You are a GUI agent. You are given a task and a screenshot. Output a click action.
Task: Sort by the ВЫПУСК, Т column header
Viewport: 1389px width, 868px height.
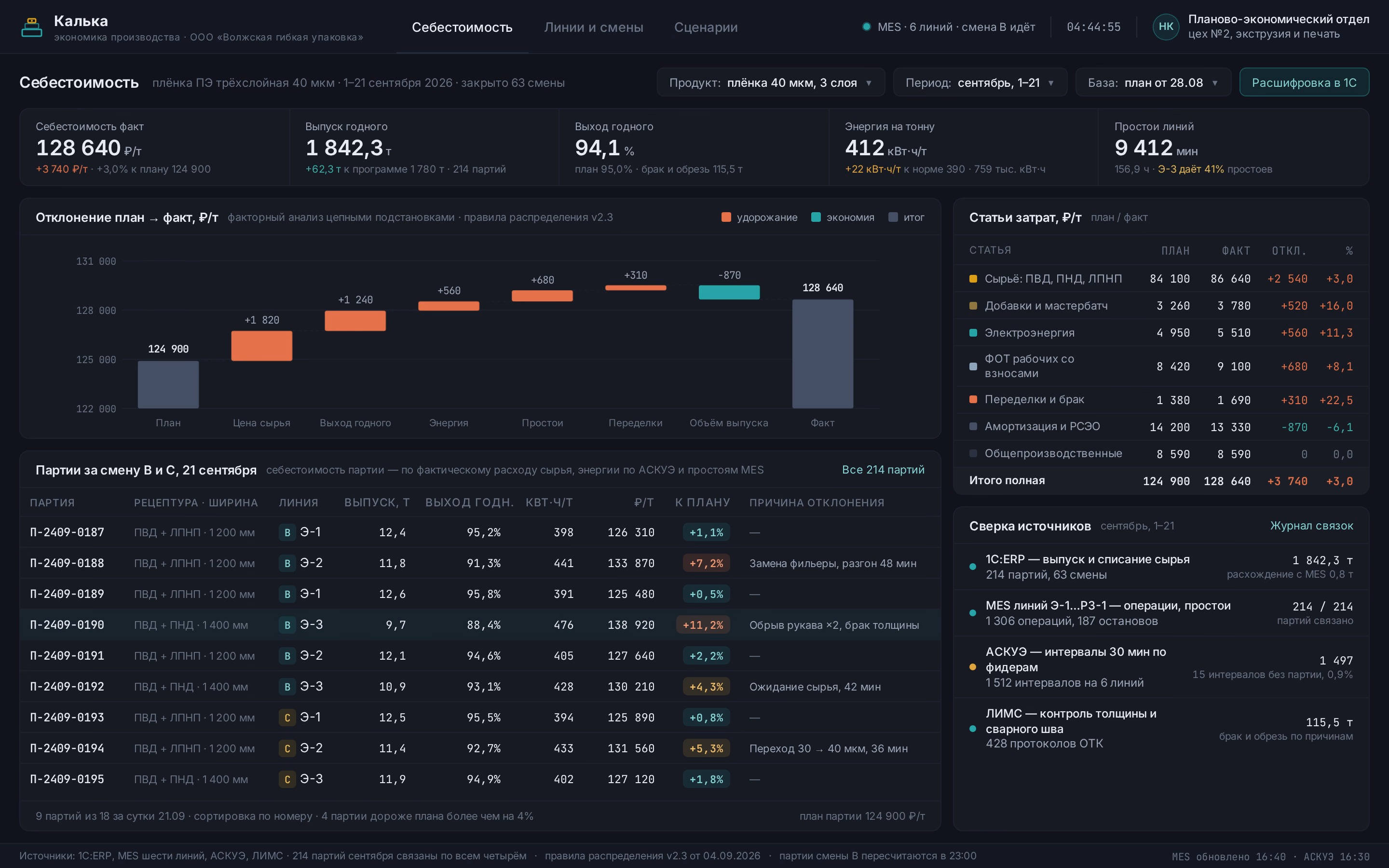pos(377,502)
